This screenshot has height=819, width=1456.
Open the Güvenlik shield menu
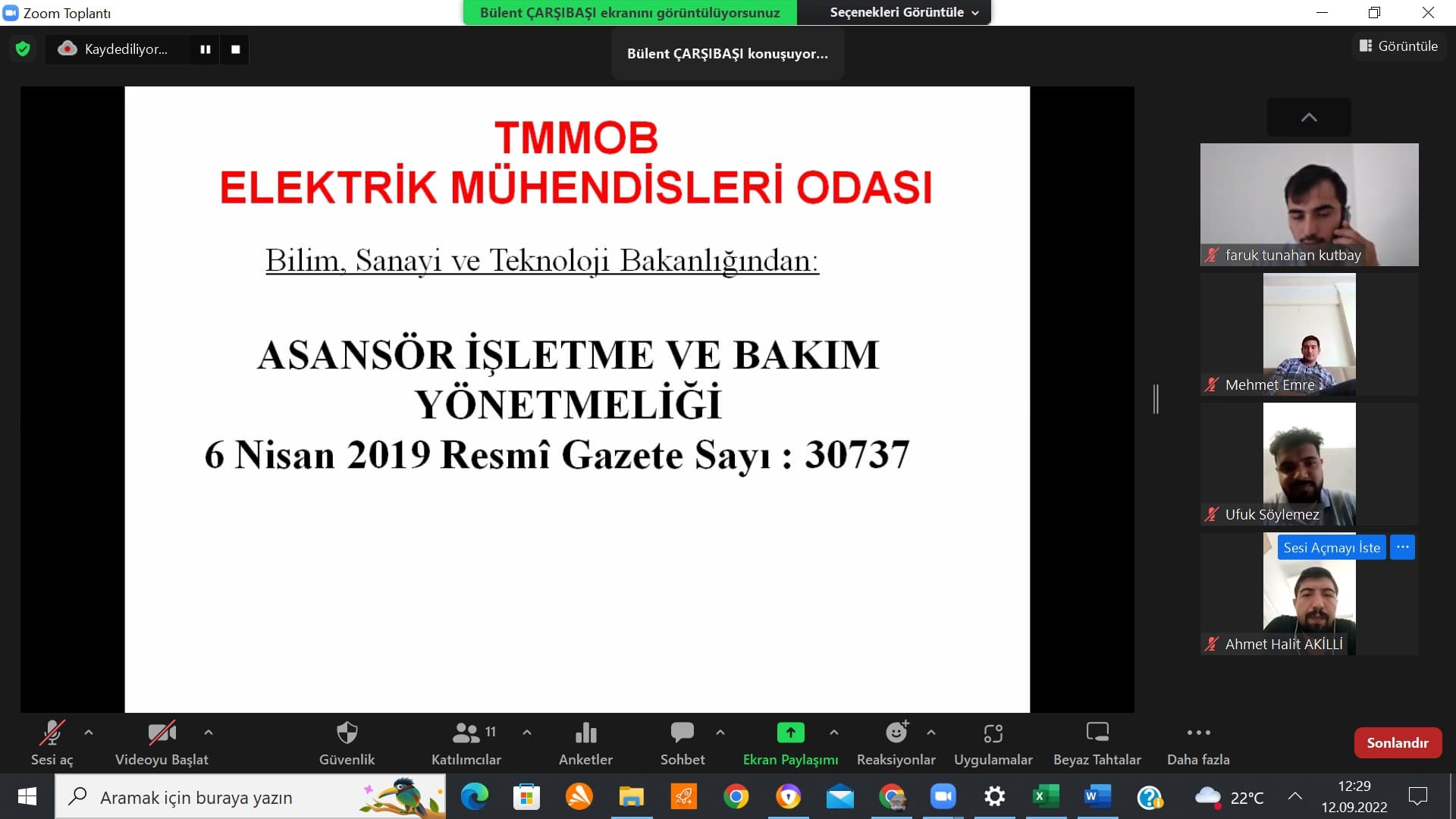[x=347, y=743]
